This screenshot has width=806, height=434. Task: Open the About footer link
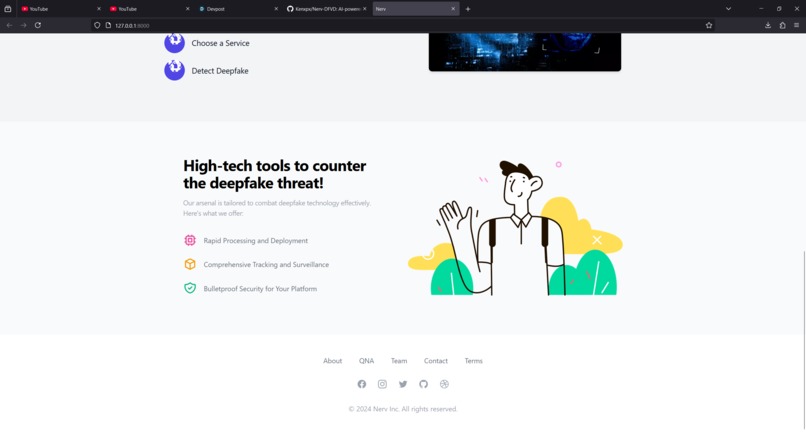[333, 361]
